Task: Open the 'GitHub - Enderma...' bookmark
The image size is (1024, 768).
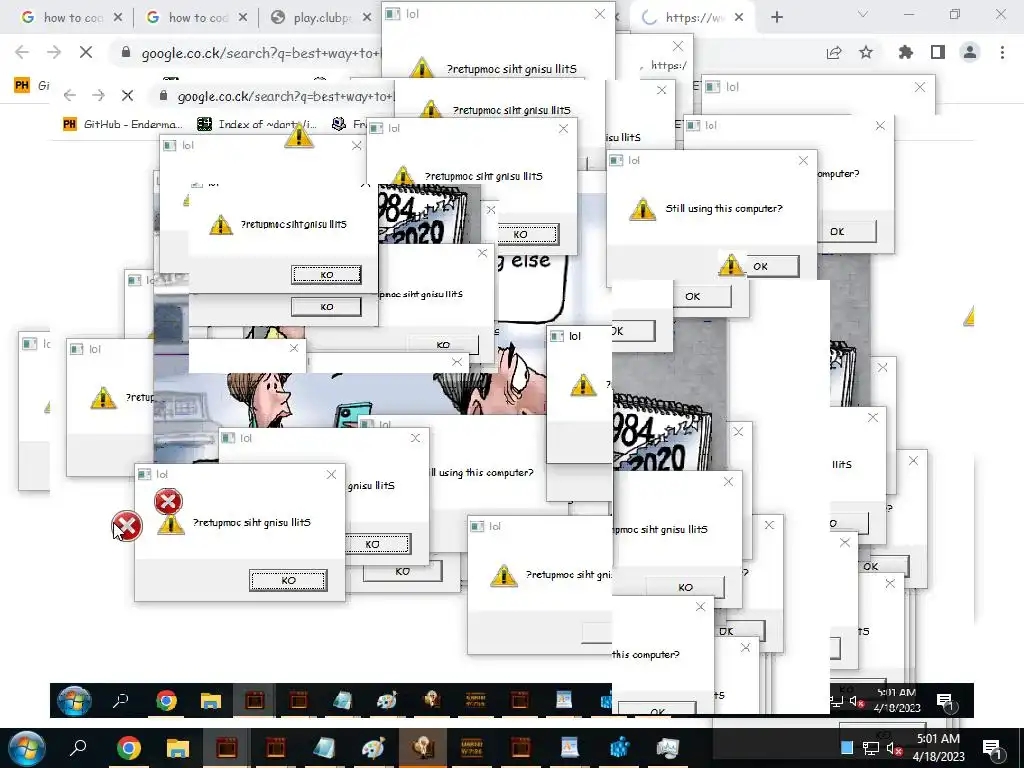Action: 123,124
